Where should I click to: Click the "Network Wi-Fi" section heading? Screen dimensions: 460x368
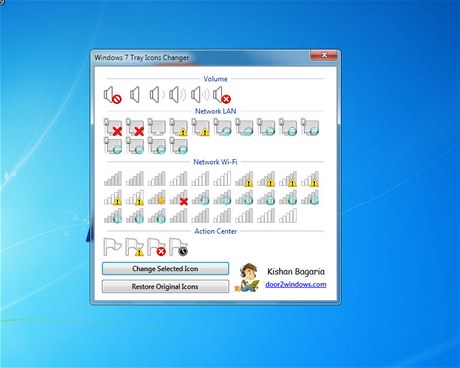point(215,162)
